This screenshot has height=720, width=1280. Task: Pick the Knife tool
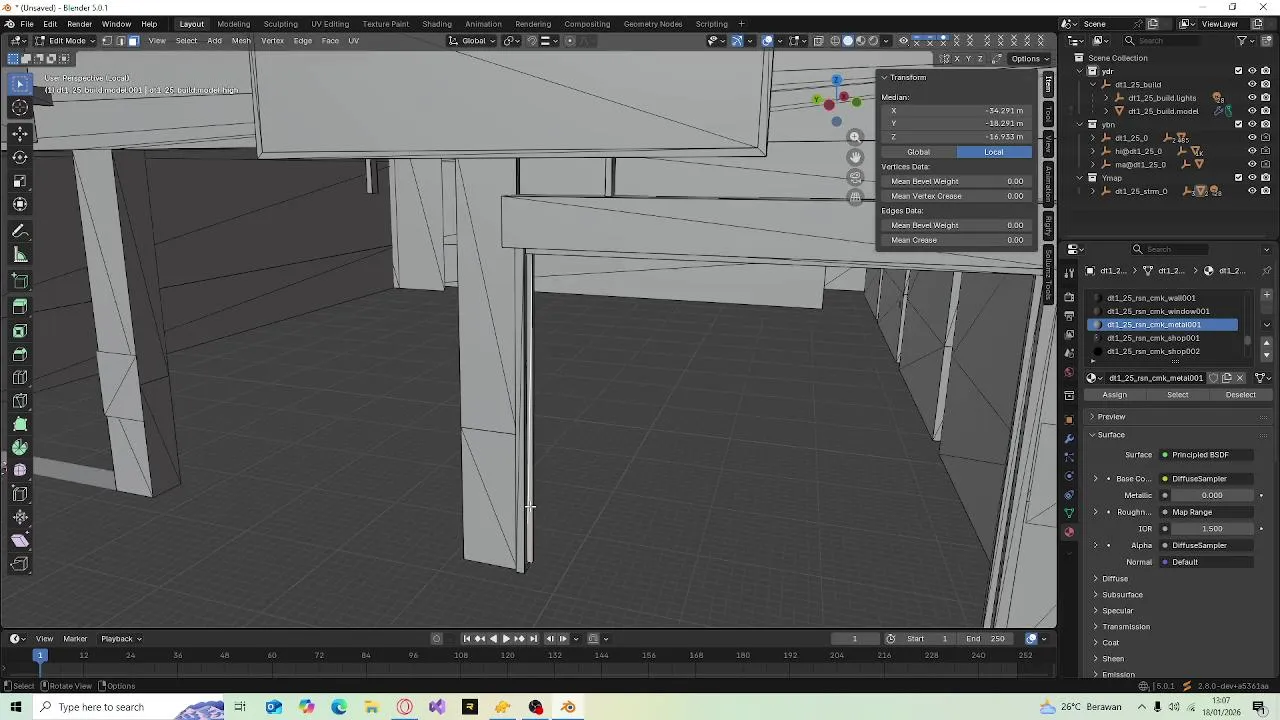point(20,401)
